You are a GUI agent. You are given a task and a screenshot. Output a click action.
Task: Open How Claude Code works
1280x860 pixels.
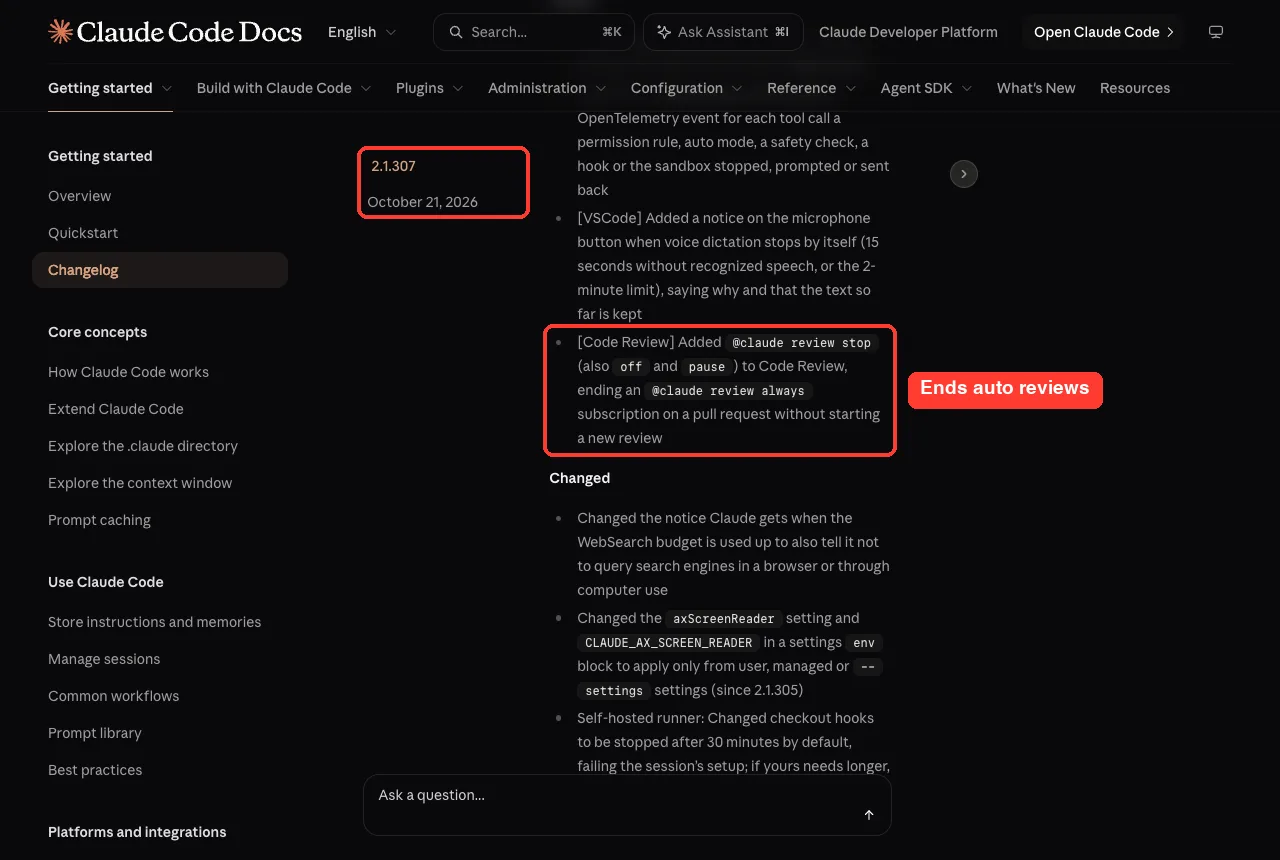click(160, 372)
